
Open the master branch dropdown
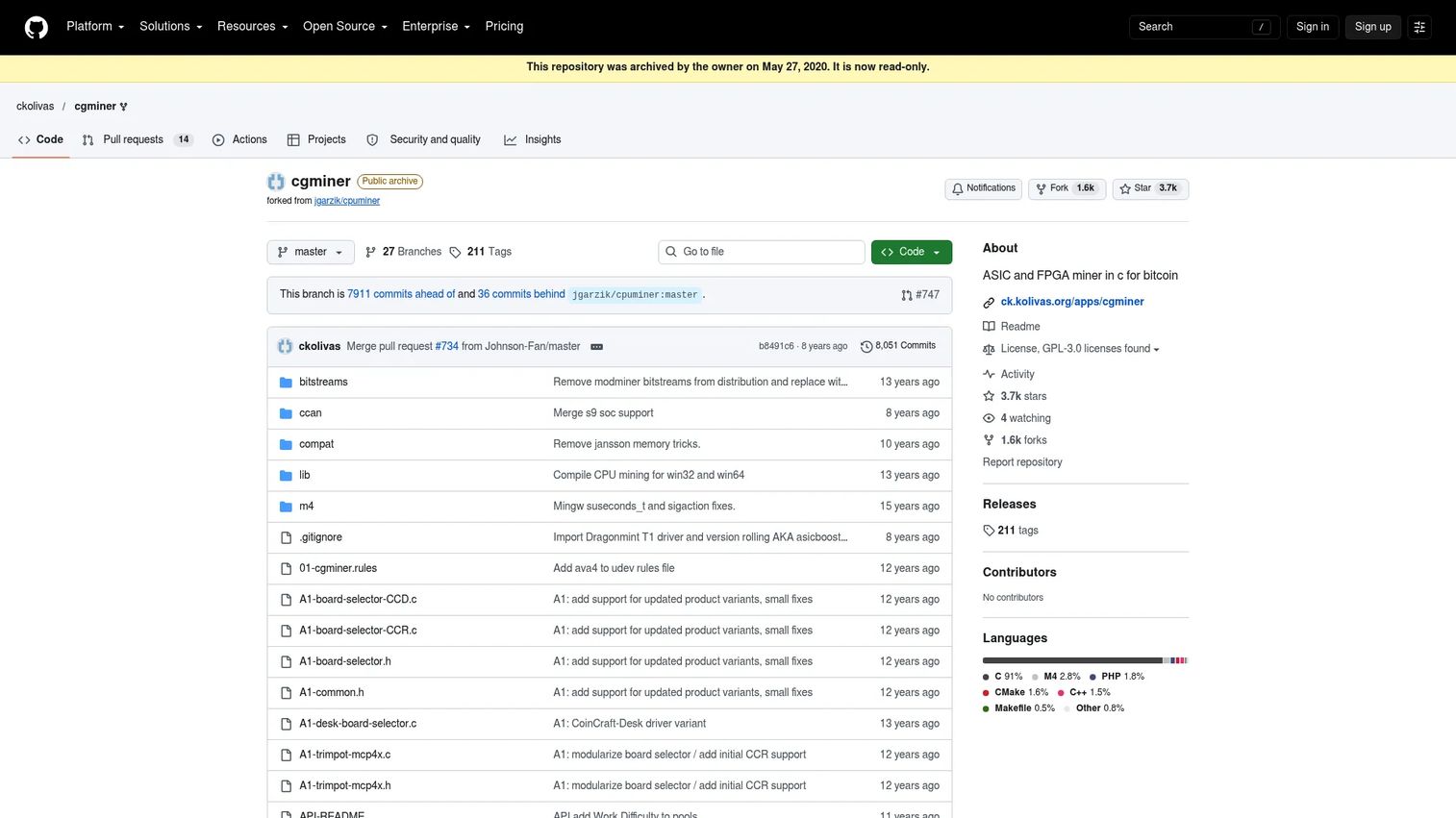(x=311, y=252)
